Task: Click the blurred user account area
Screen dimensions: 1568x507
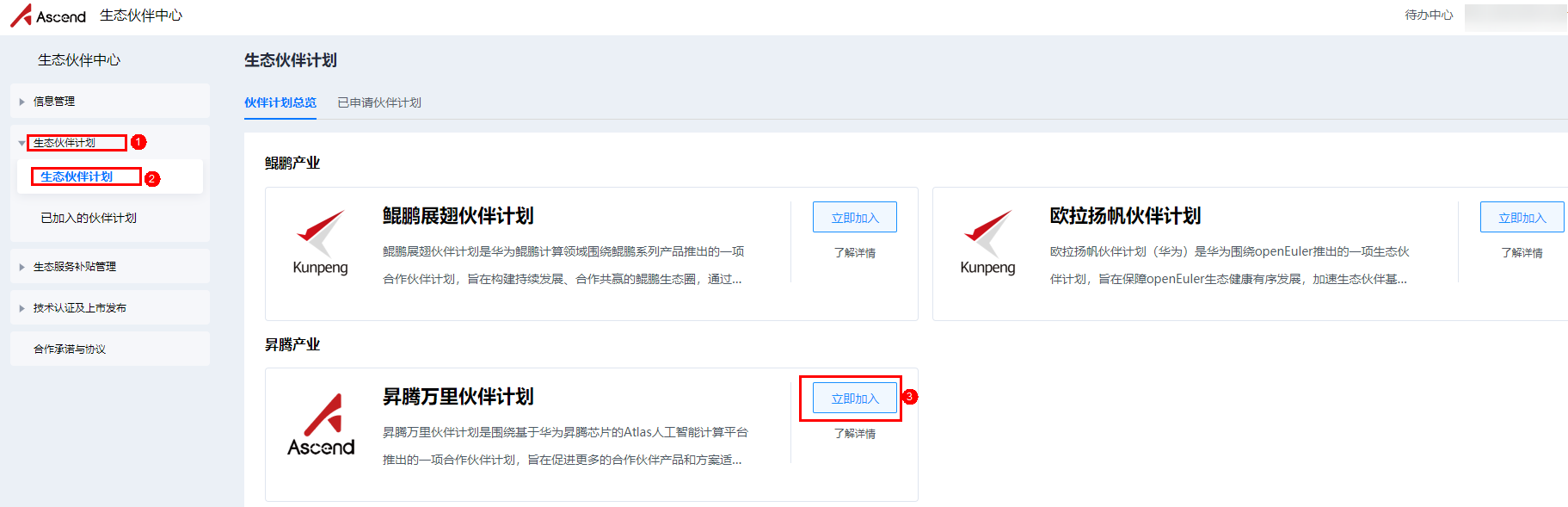Action: [1516, 17]
